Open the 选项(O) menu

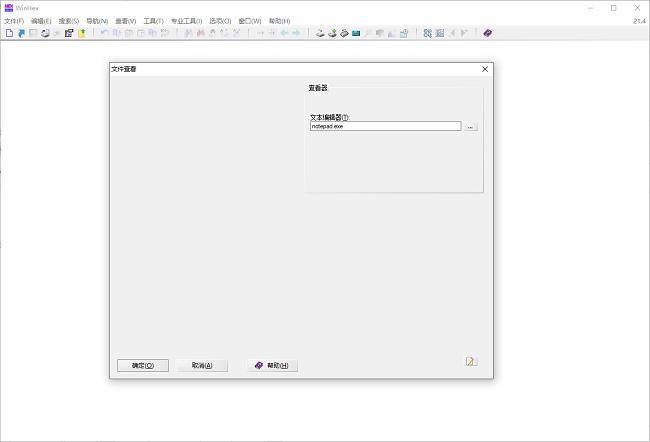220,20
